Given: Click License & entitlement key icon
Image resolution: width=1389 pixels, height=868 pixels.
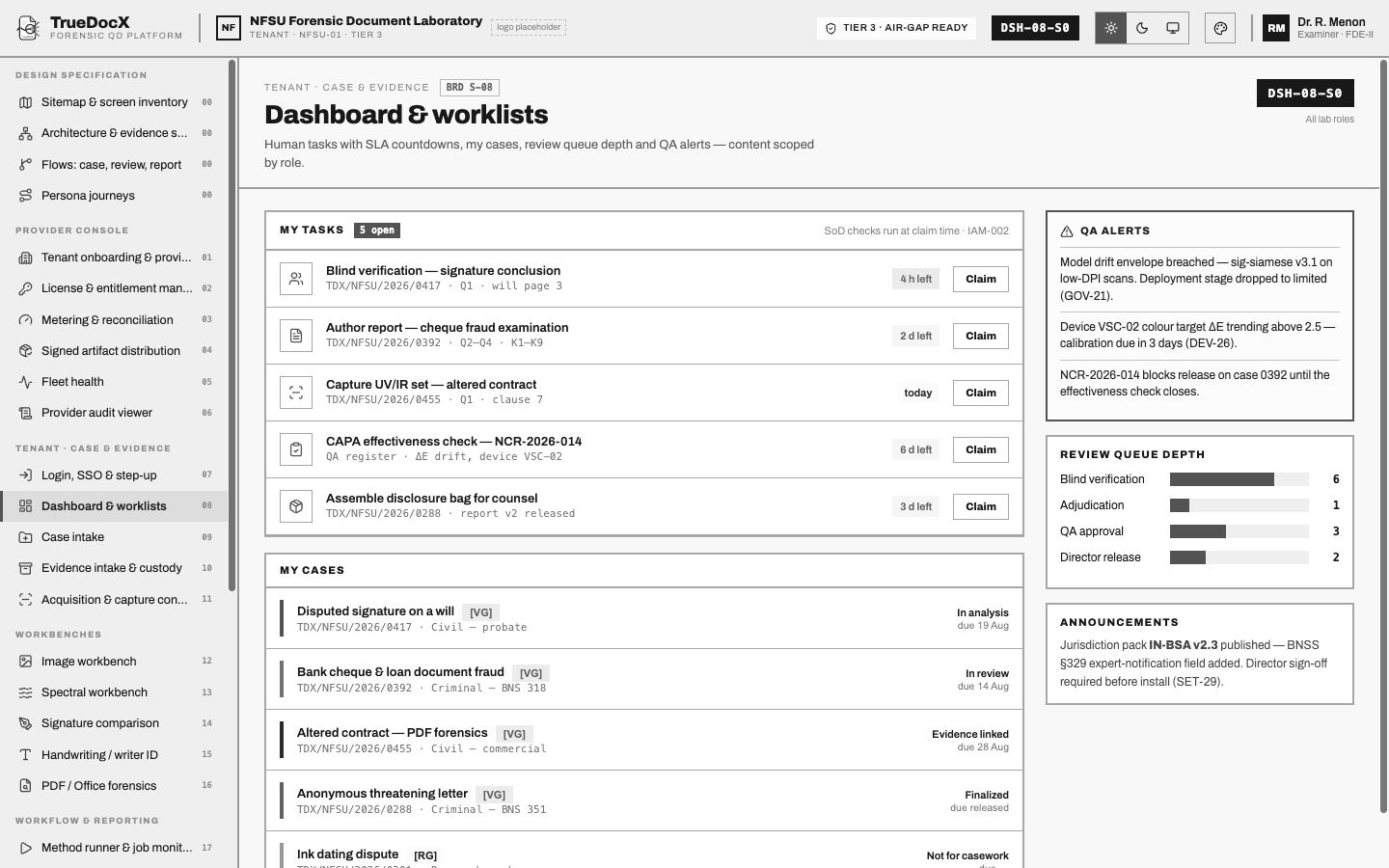Looking at the screenshot, I should point(25,288).
